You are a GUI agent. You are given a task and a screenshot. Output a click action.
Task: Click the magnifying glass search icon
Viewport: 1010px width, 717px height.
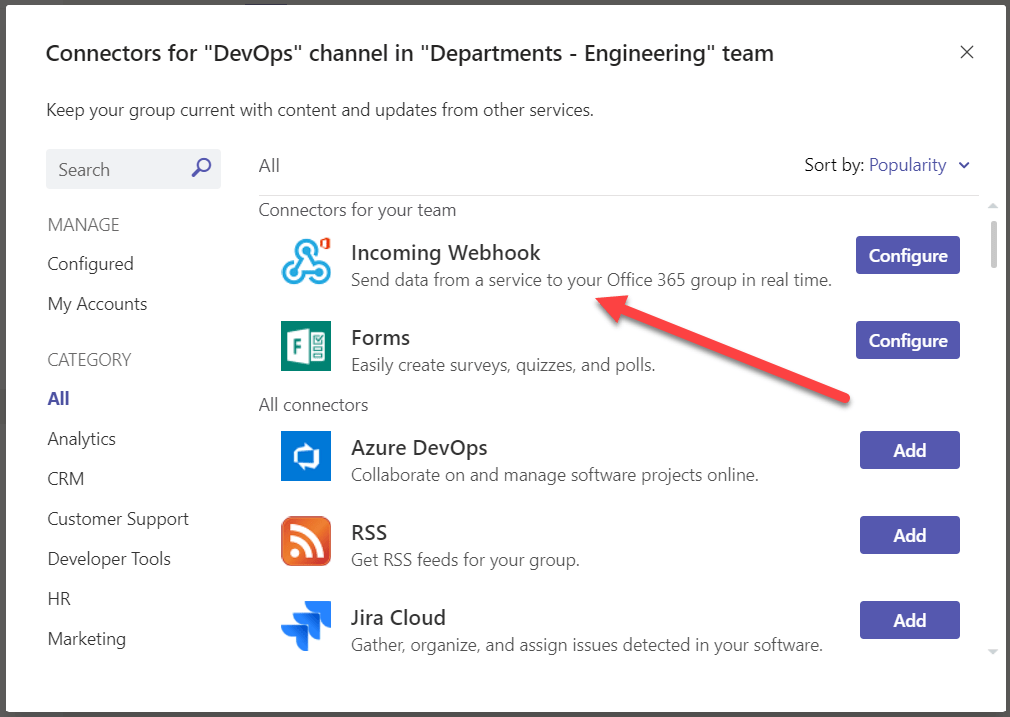click(x=201, y=168)
